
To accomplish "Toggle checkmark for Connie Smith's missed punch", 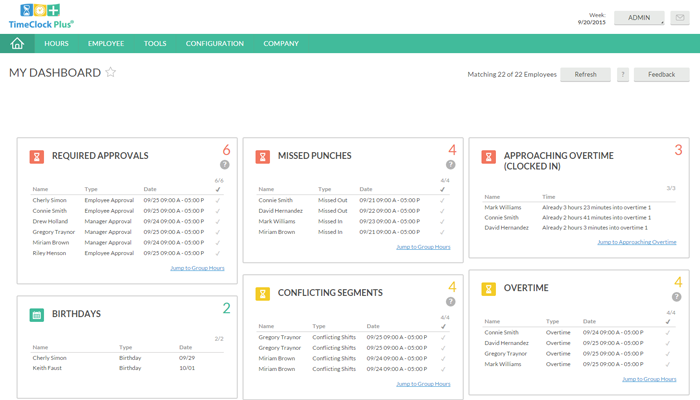I will pos(444,199).
